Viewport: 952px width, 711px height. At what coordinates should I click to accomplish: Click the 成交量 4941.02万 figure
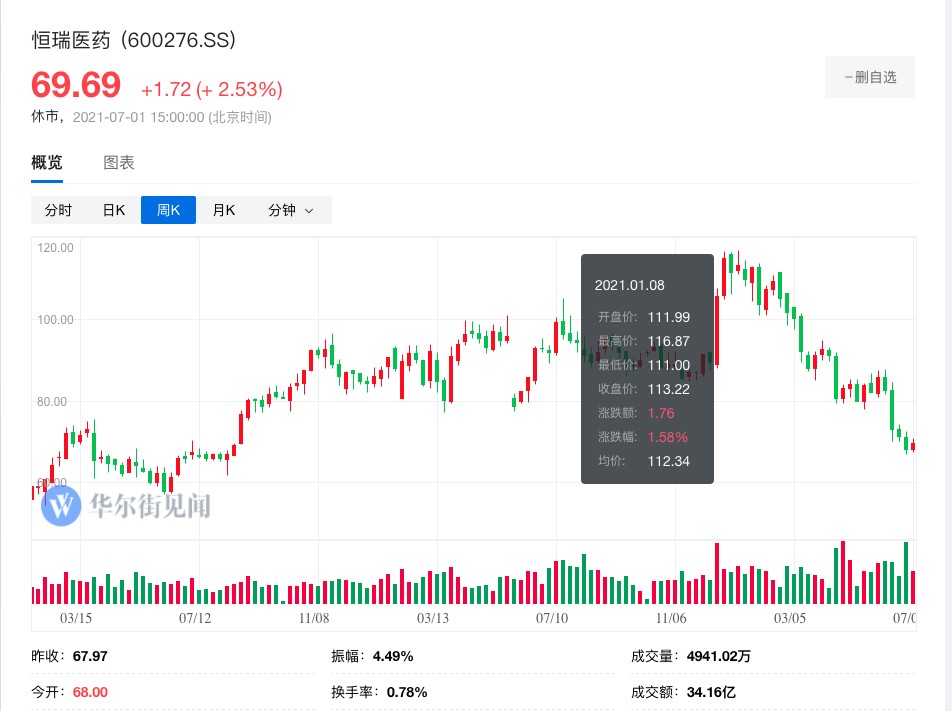click(720, 657)
